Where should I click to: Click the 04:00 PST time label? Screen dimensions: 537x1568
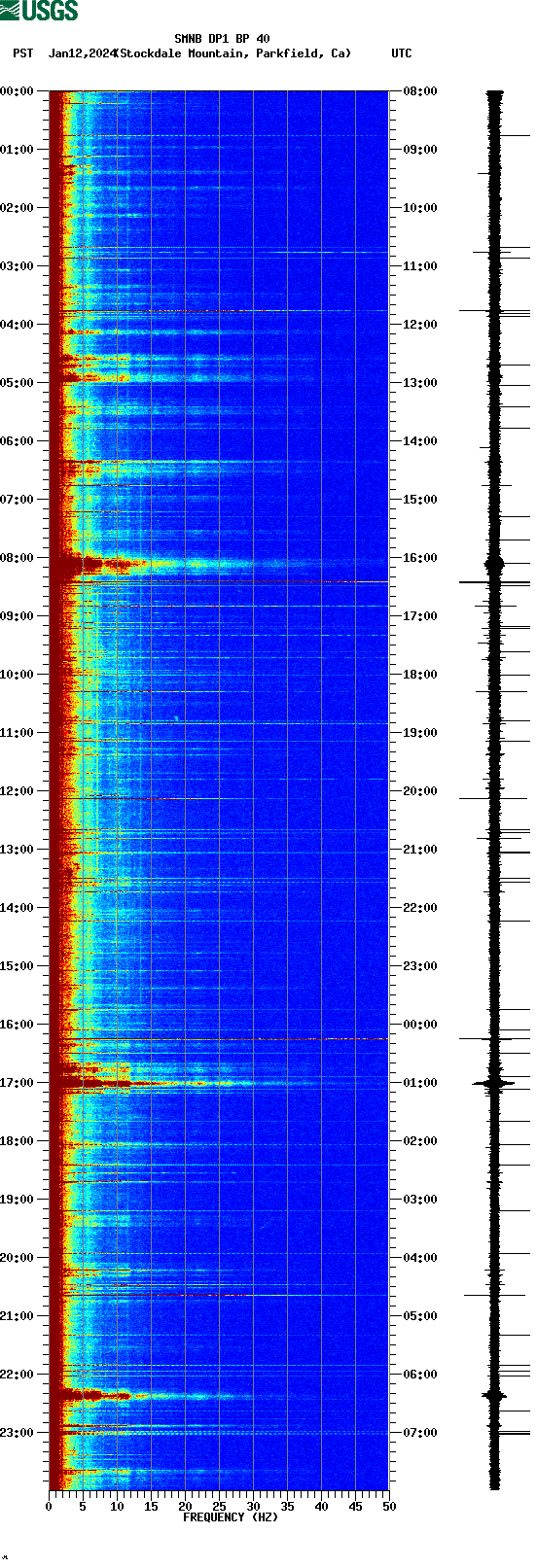pyautogui.click(x=18, y=325)
